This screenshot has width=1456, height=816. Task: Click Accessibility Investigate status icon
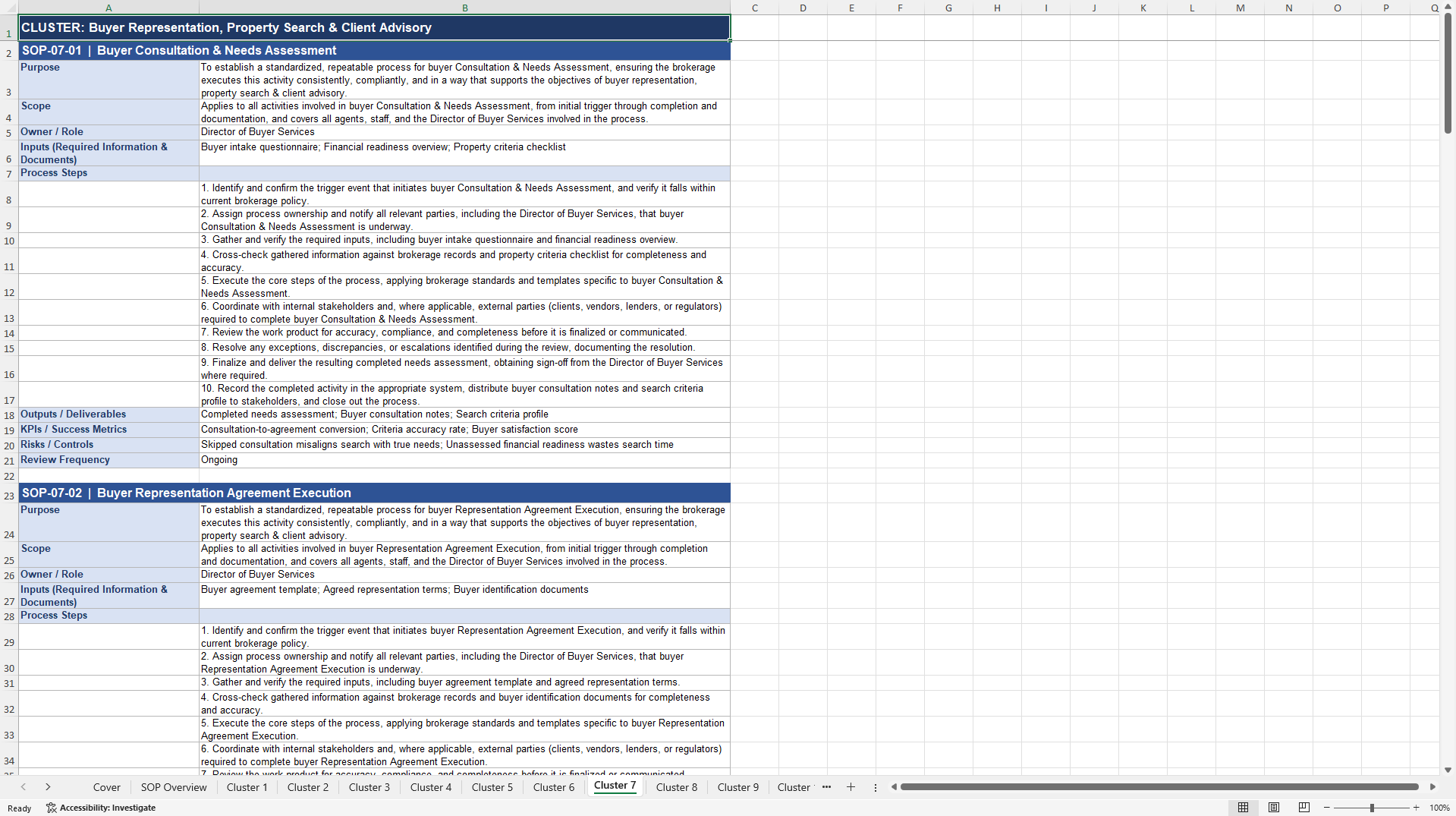pos(101,808)
